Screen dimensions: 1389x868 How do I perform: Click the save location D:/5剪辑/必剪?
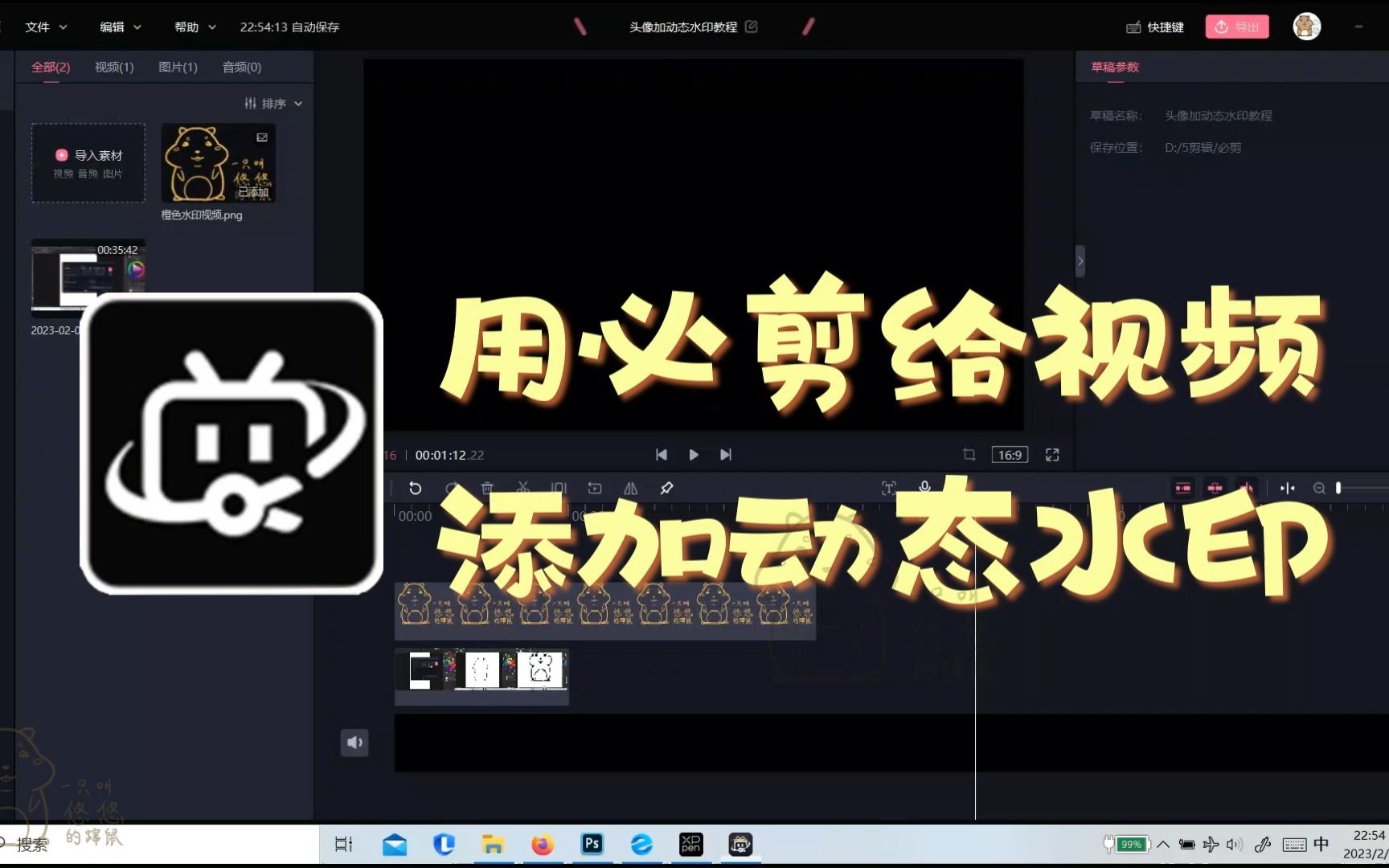click(x=1203, y=148)
